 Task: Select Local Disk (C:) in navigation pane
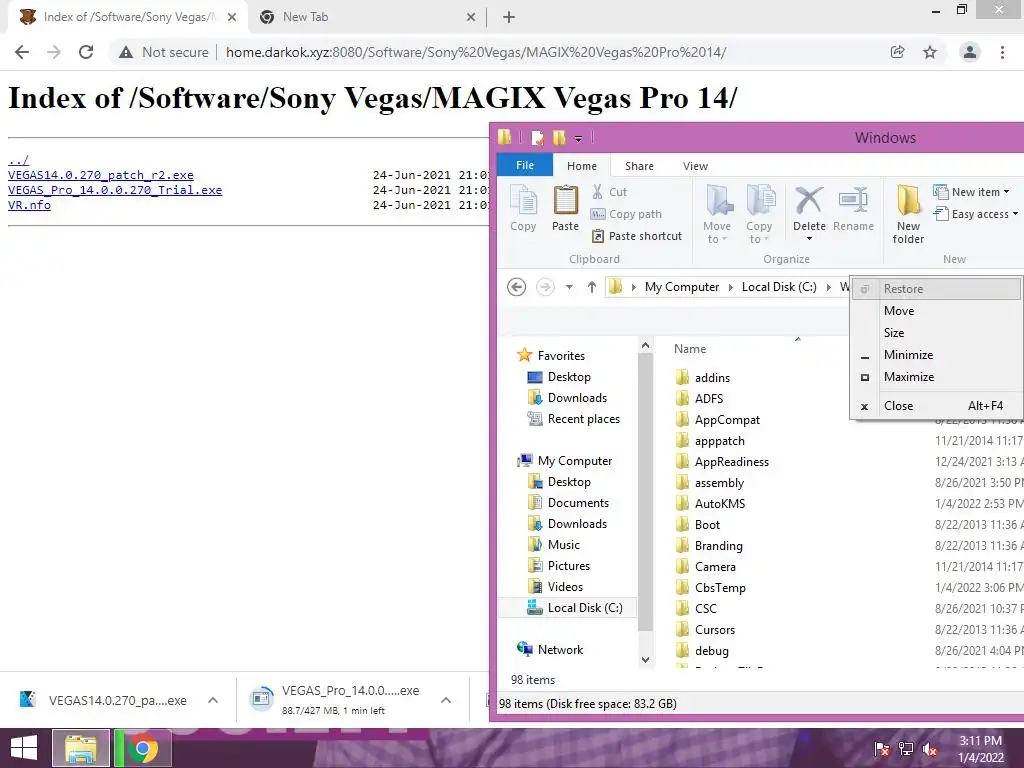[584, 608]
